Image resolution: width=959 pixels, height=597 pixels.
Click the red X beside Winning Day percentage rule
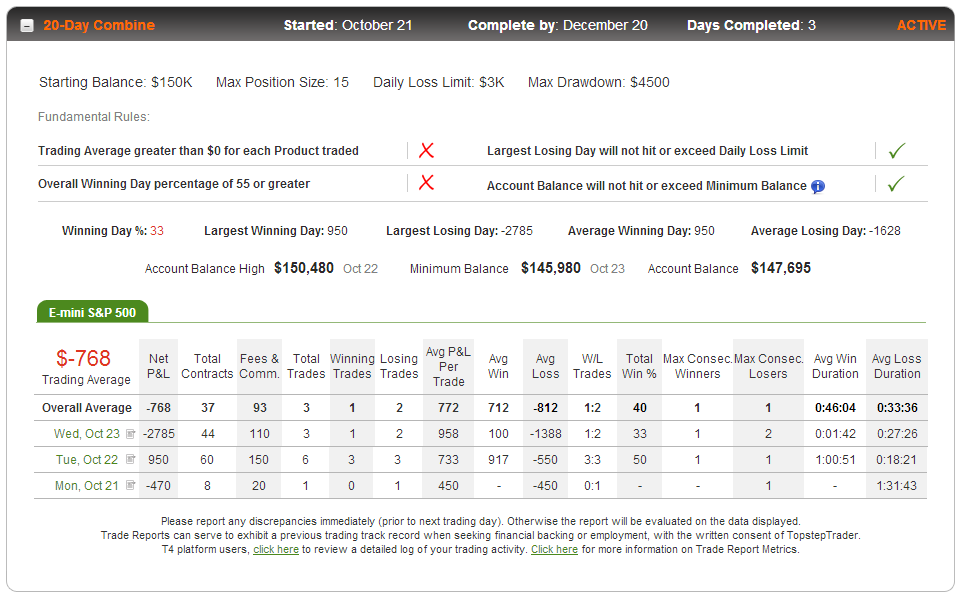click(426, 182)
